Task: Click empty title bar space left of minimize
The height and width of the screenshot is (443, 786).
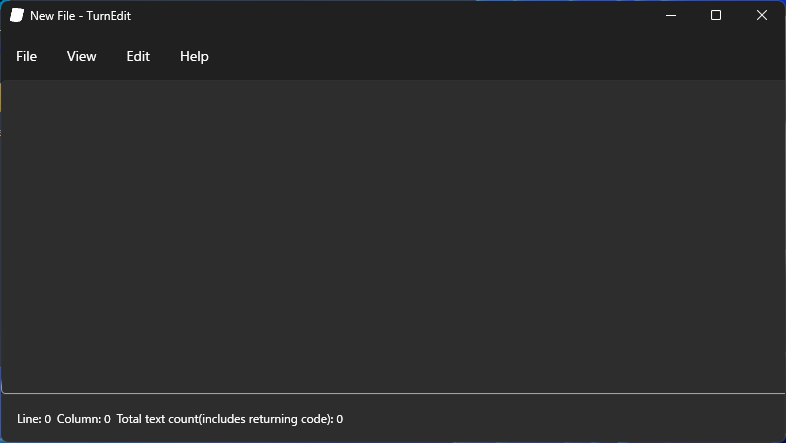Action: [x=400, y=16]
